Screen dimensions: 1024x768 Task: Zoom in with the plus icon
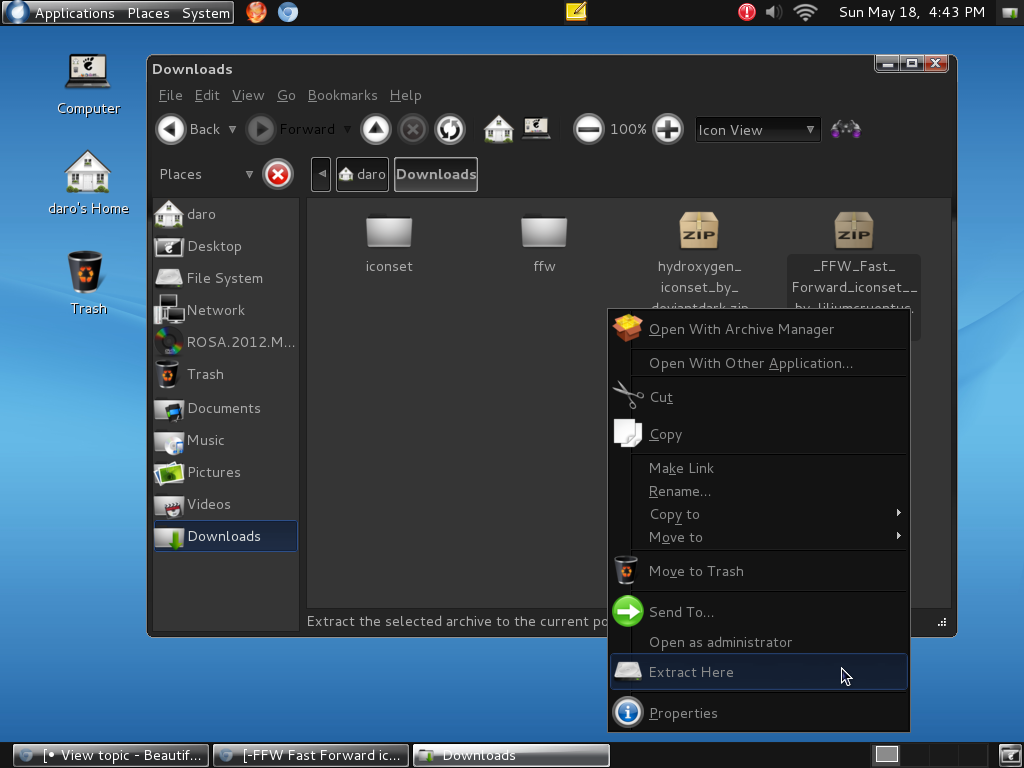[x=668, y=129]
